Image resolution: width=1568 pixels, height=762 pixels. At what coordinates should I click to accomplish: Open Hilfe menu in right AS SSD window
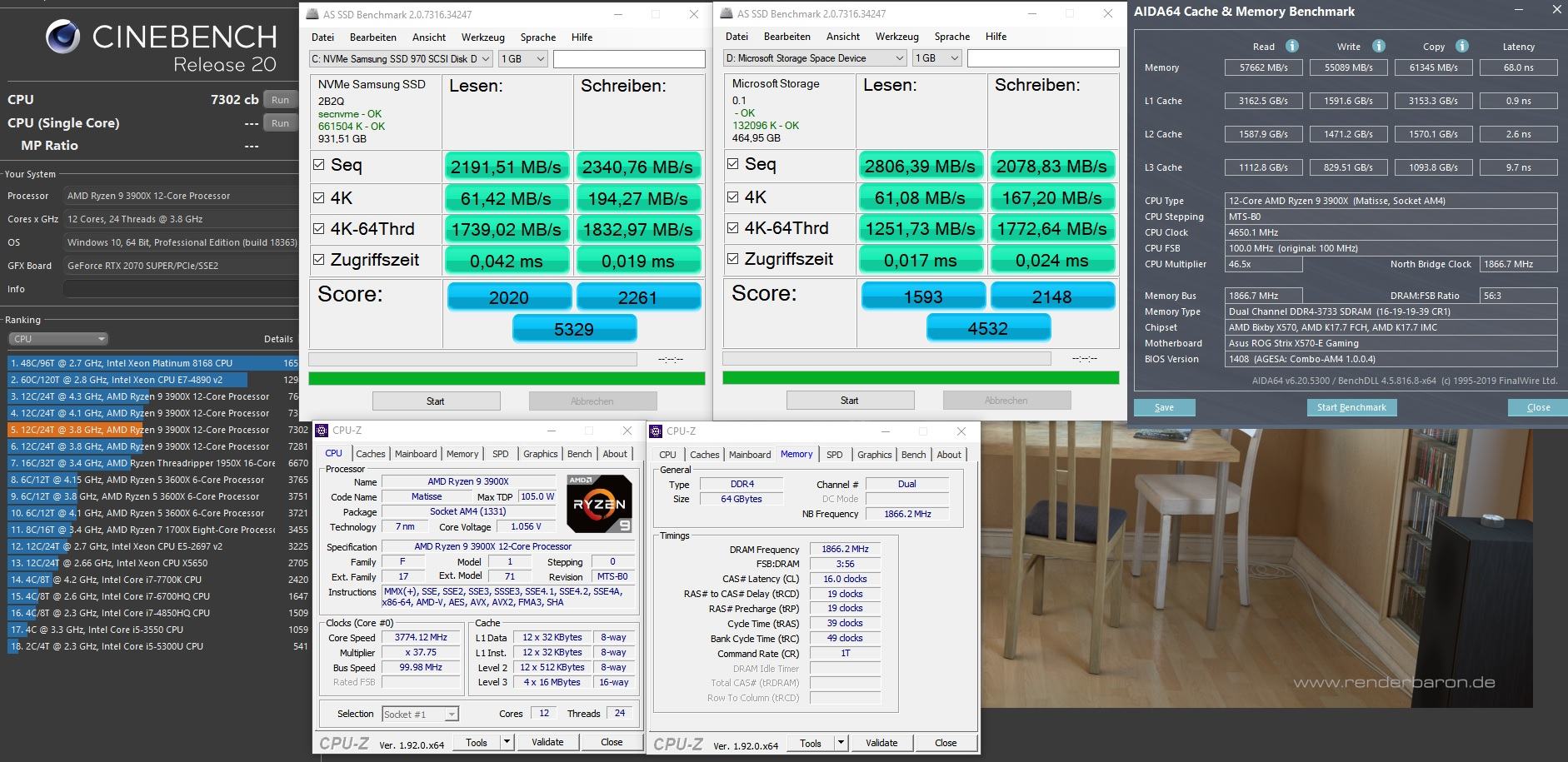pos(996,37)
